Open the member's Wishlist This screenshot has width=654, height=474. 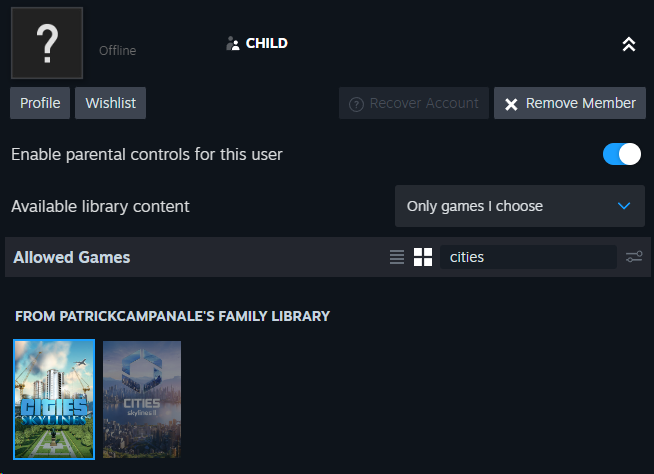click(111, 103)
